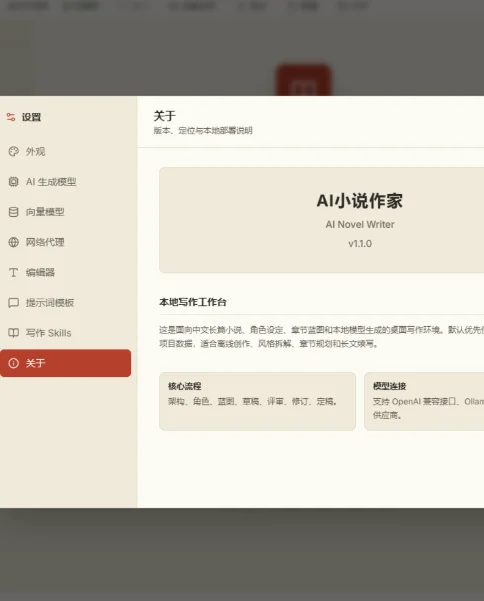Click the chip icon for AI 生成模型
The height and width of the screenshot is (601, 484).
tap(13, 182)
